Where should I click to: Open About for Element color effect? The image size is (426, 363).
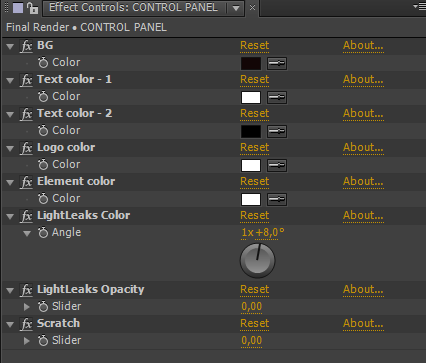pyautogui.click(x=363, y=181)
